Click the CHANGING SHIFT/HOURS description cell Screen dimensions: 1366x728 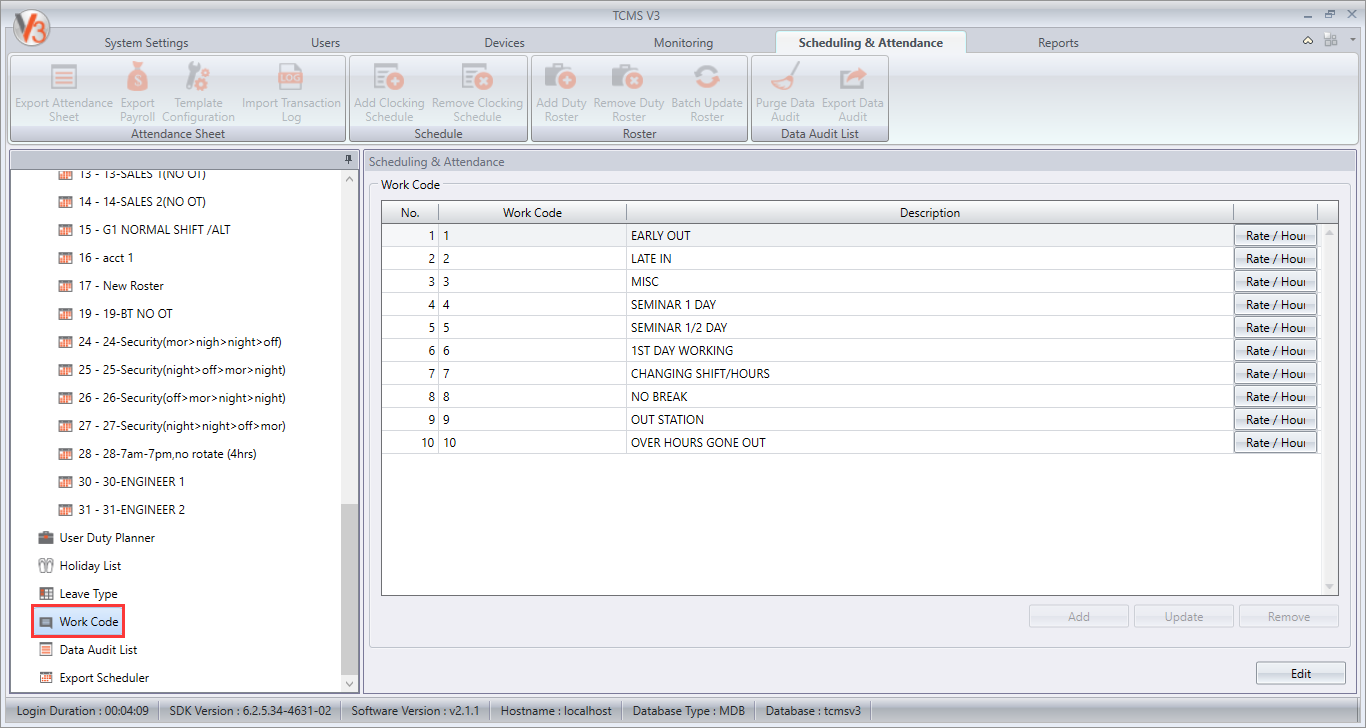point(930,374)
